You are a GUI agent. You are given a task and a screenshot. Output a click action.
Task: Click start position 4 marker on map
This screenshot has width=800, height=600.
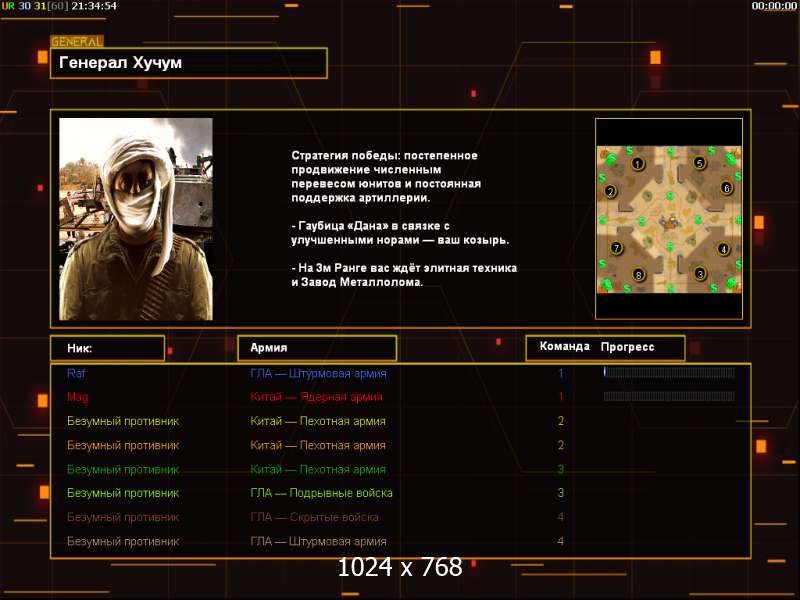pyautogui.click(x=723, y=249)
